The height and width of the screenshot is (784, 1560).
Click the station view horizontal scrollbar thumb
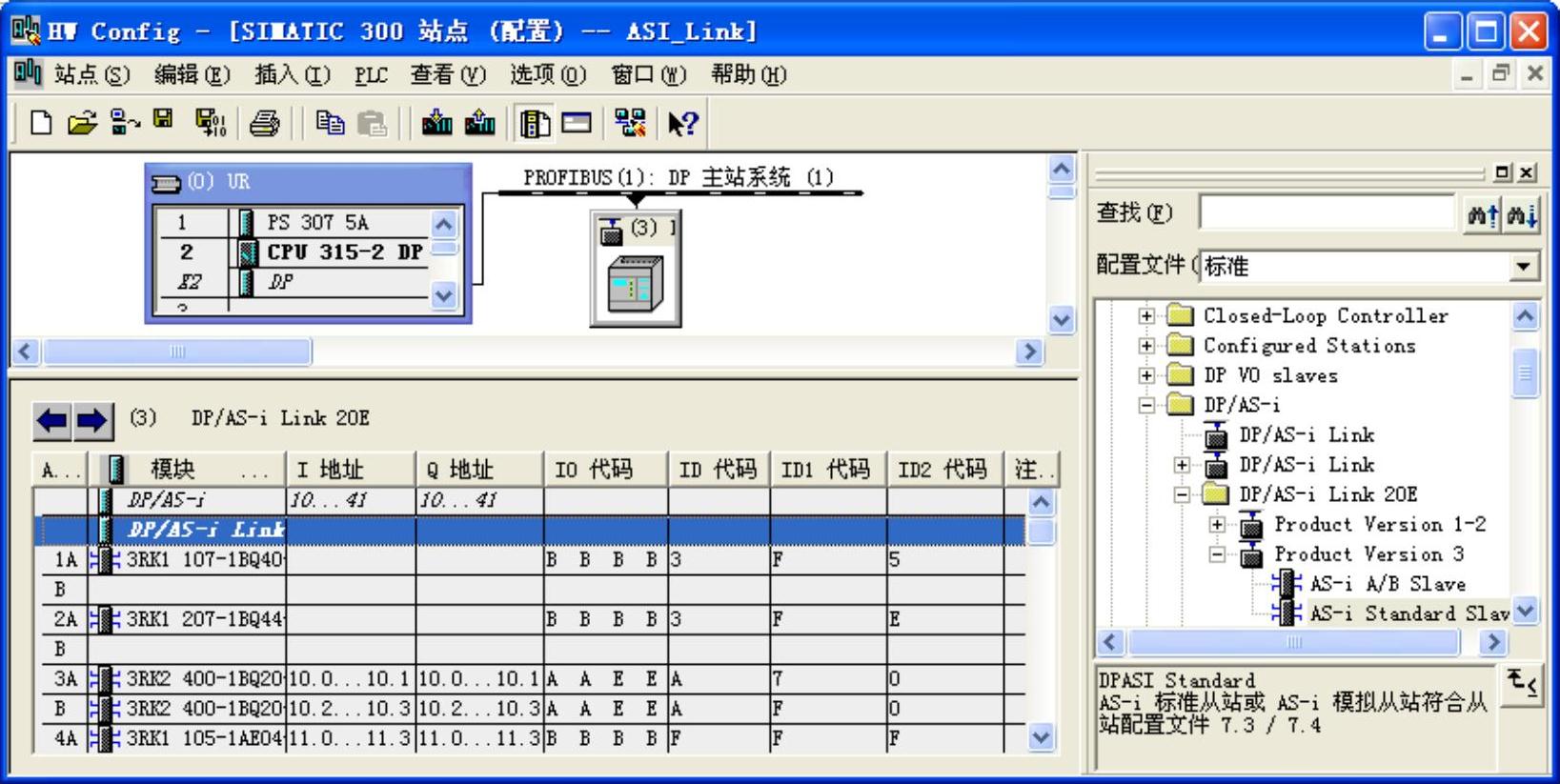177,352
